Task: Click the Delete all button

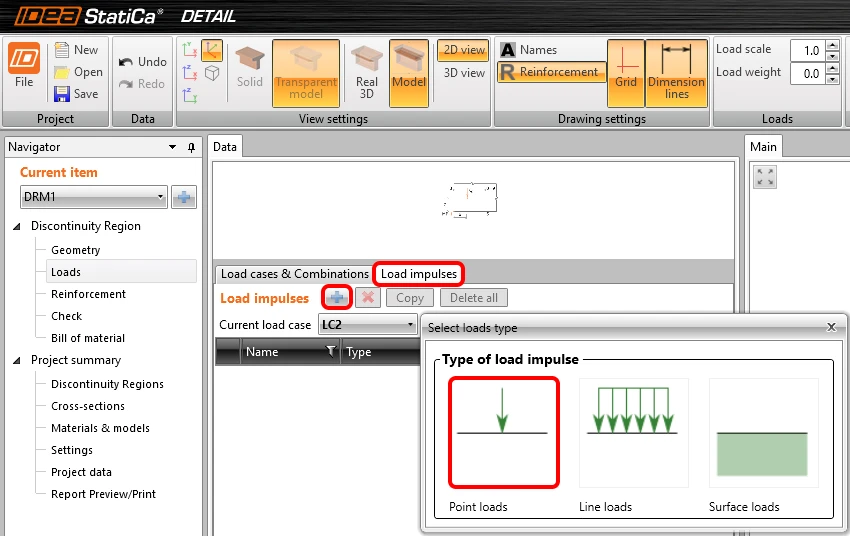Action: point(474,298)
